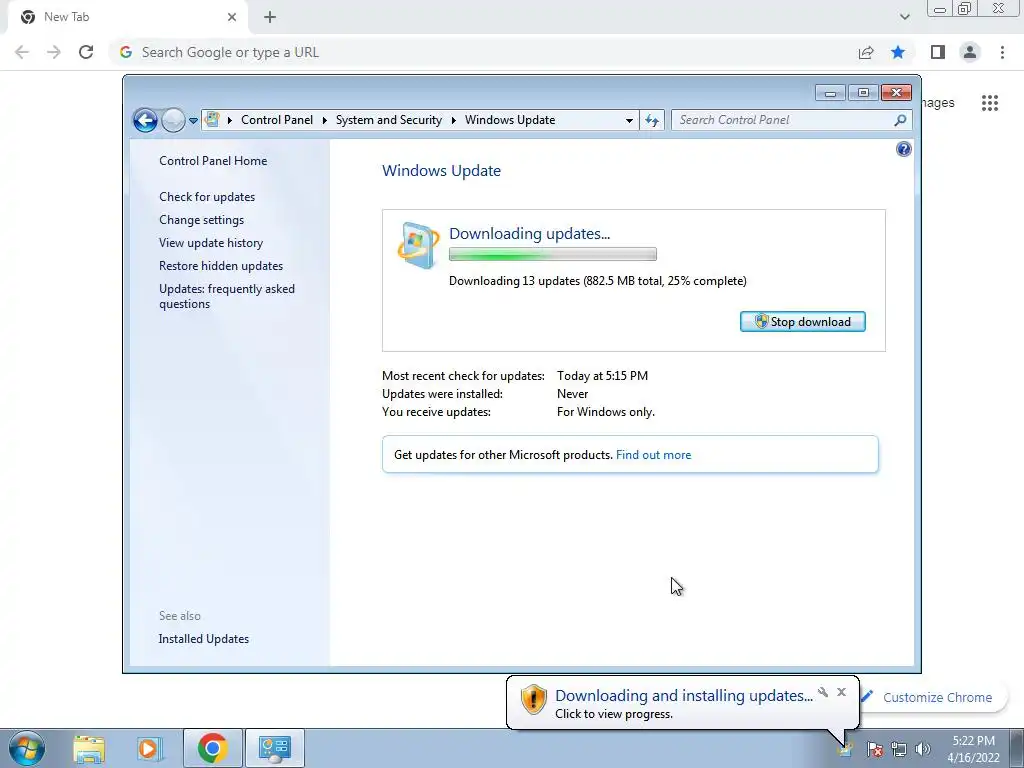Click the Back arrow in Control Panel window
Image resolution: width=1024 pixels, height=768 pixels.
coord(145,120)
